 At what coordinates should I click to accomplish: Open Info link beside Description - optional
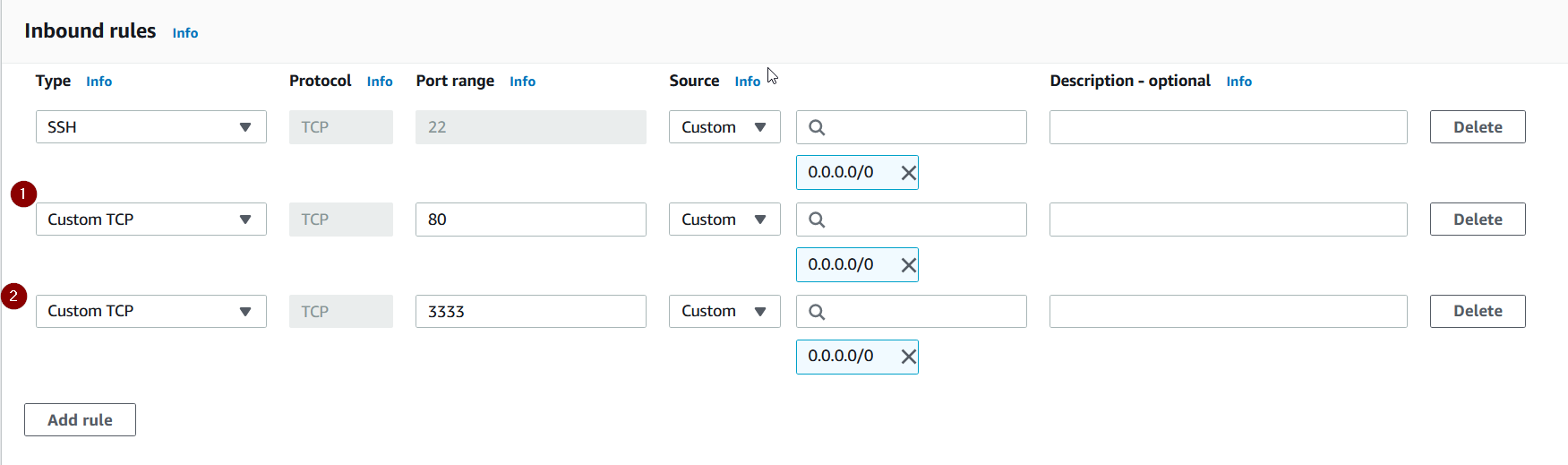pos(1238,82)
